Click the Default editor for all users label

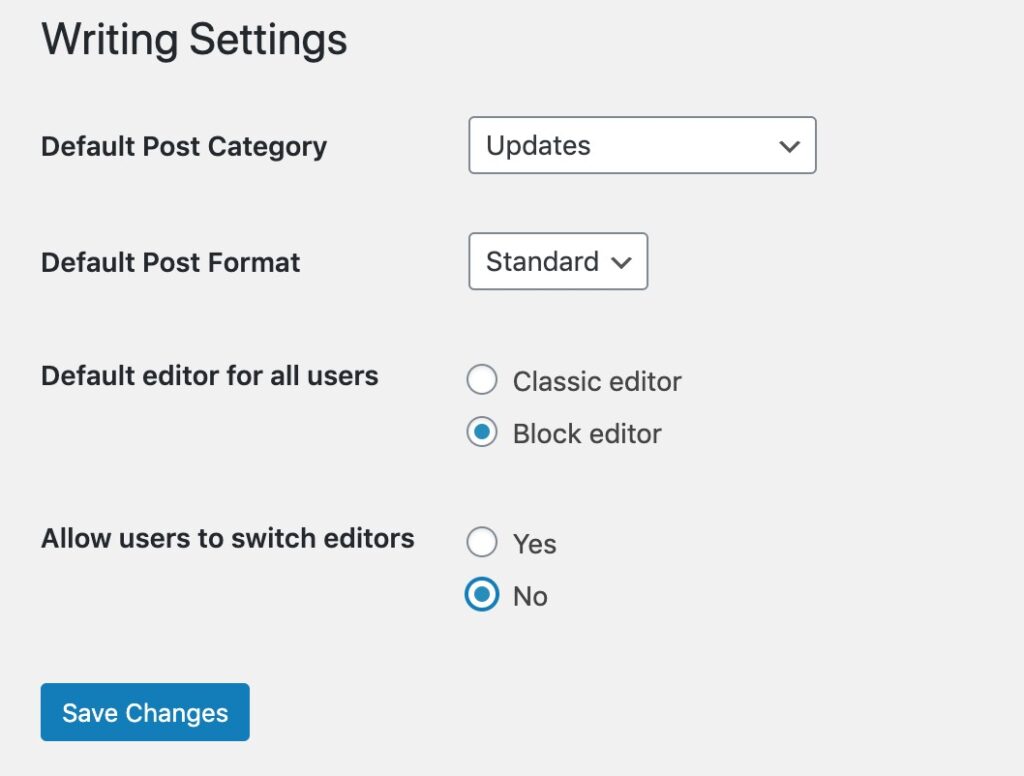point(210,376)
